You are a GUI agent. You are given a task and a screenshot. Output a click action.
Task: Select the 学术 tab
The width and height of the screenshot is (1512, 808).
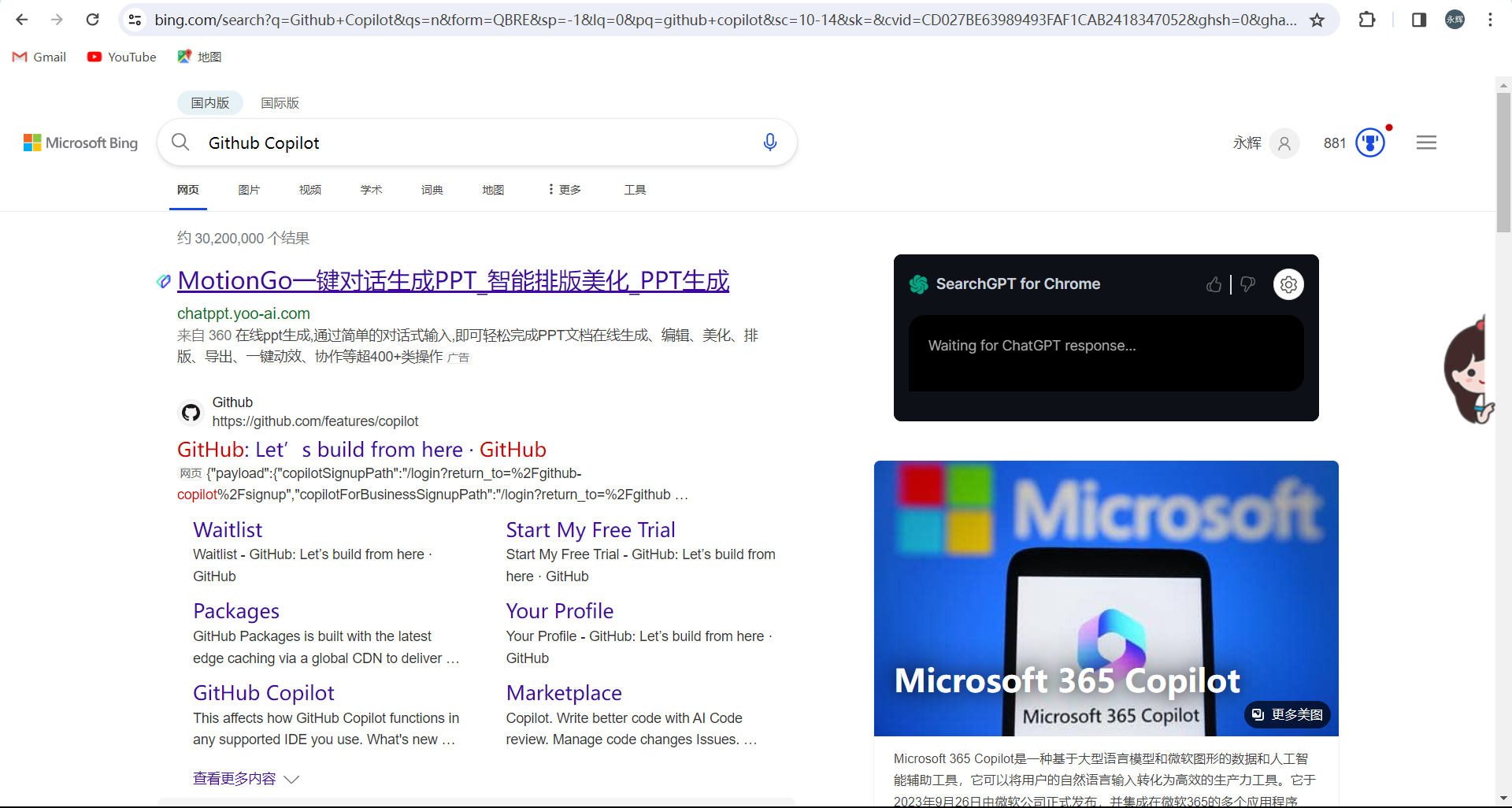371,190
